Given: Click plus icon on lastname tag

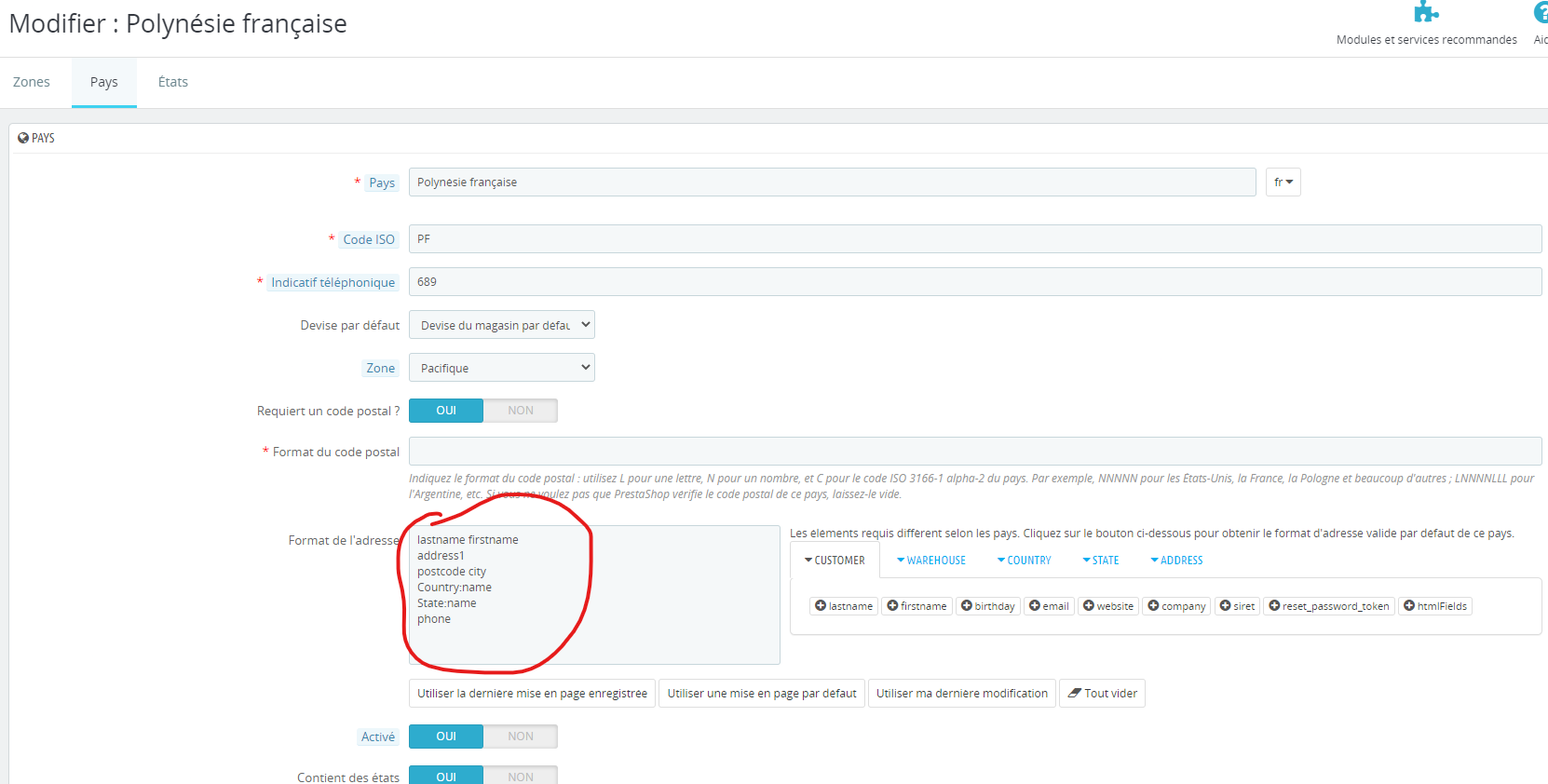Looking at the screenshot, I should click(821, 605).
